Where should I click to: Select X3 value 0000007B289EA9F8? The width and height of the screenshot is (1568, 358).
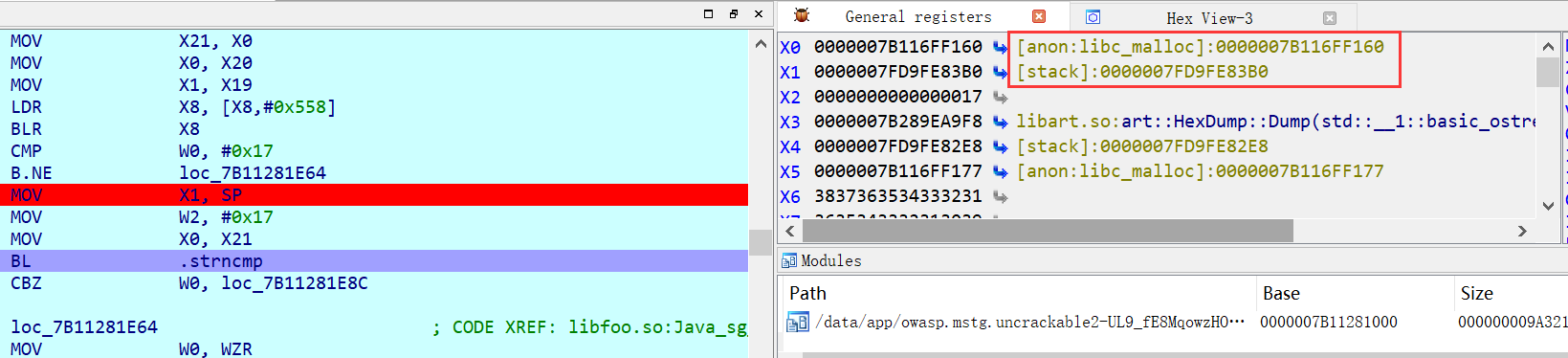[897, 122]
